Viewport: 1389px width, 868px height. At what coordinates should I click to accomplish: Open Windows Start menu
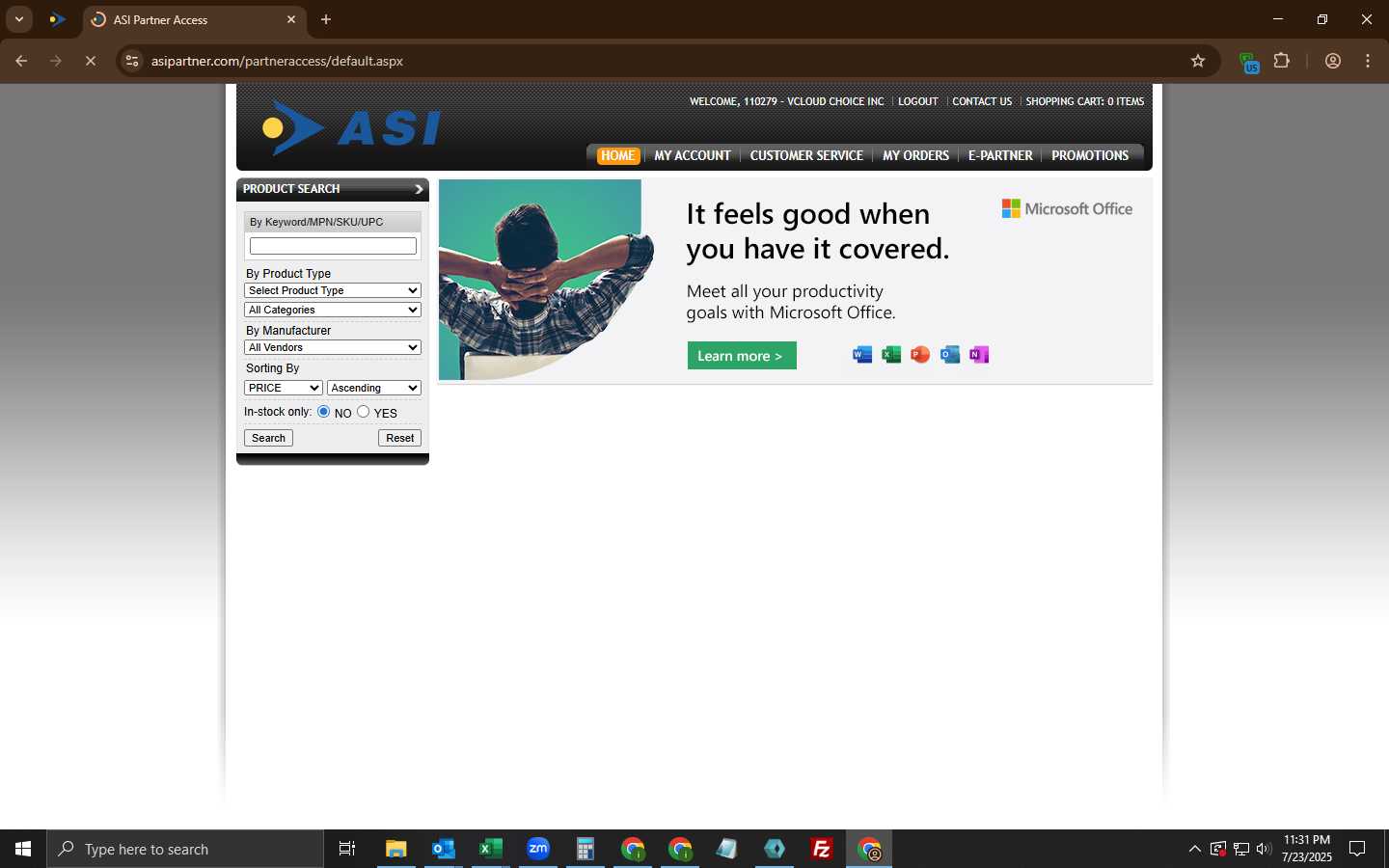tap(23, 849)
